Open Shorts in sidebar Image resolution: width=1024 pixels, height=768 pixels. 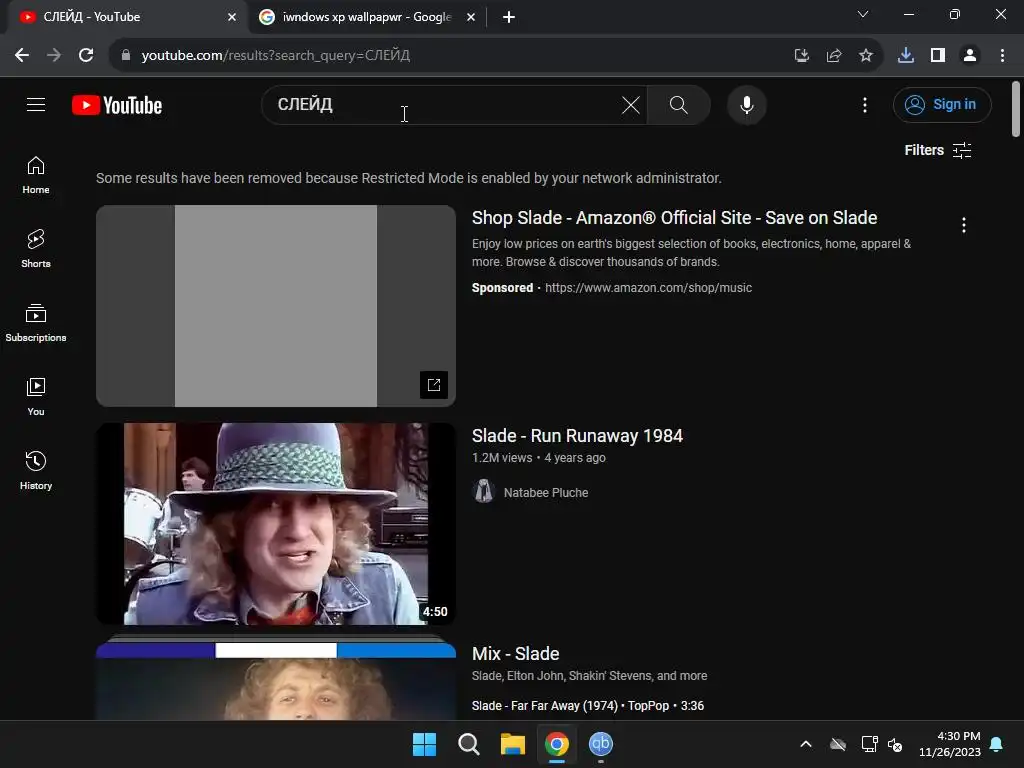(x=36, y=249)
